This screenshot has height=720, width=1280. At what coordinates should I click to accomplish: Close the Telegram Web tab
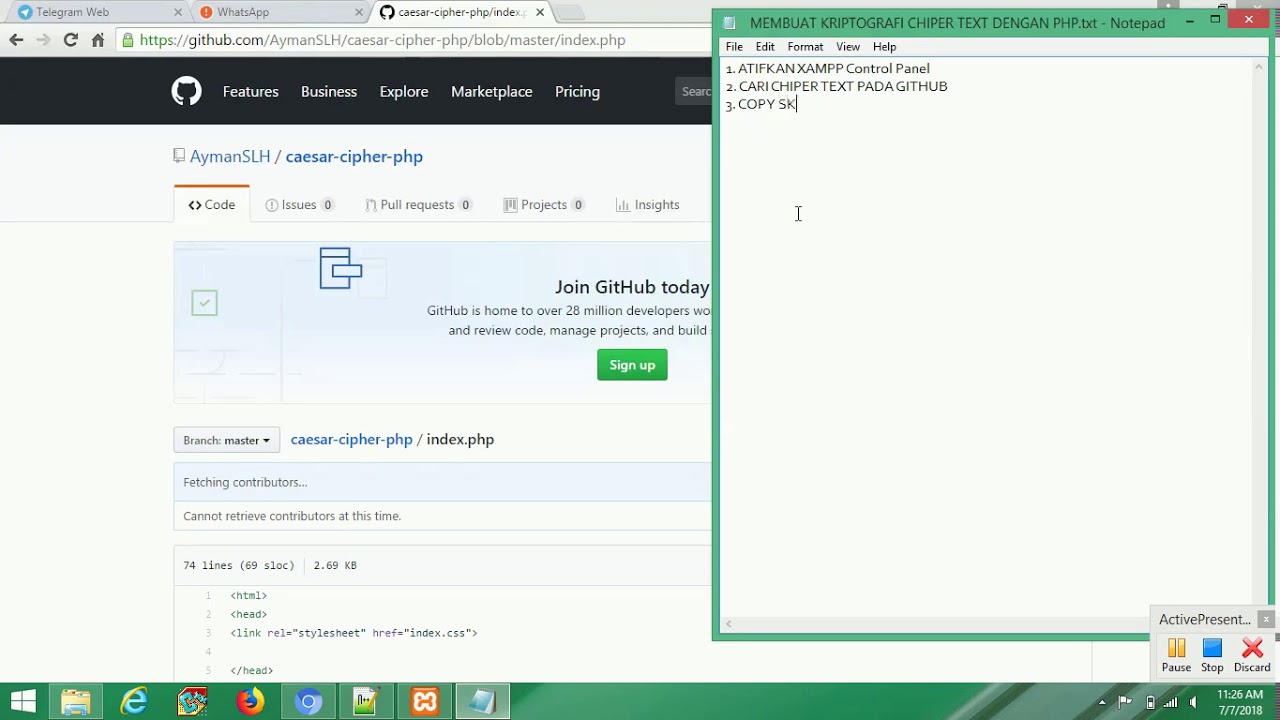pos(178,12)
